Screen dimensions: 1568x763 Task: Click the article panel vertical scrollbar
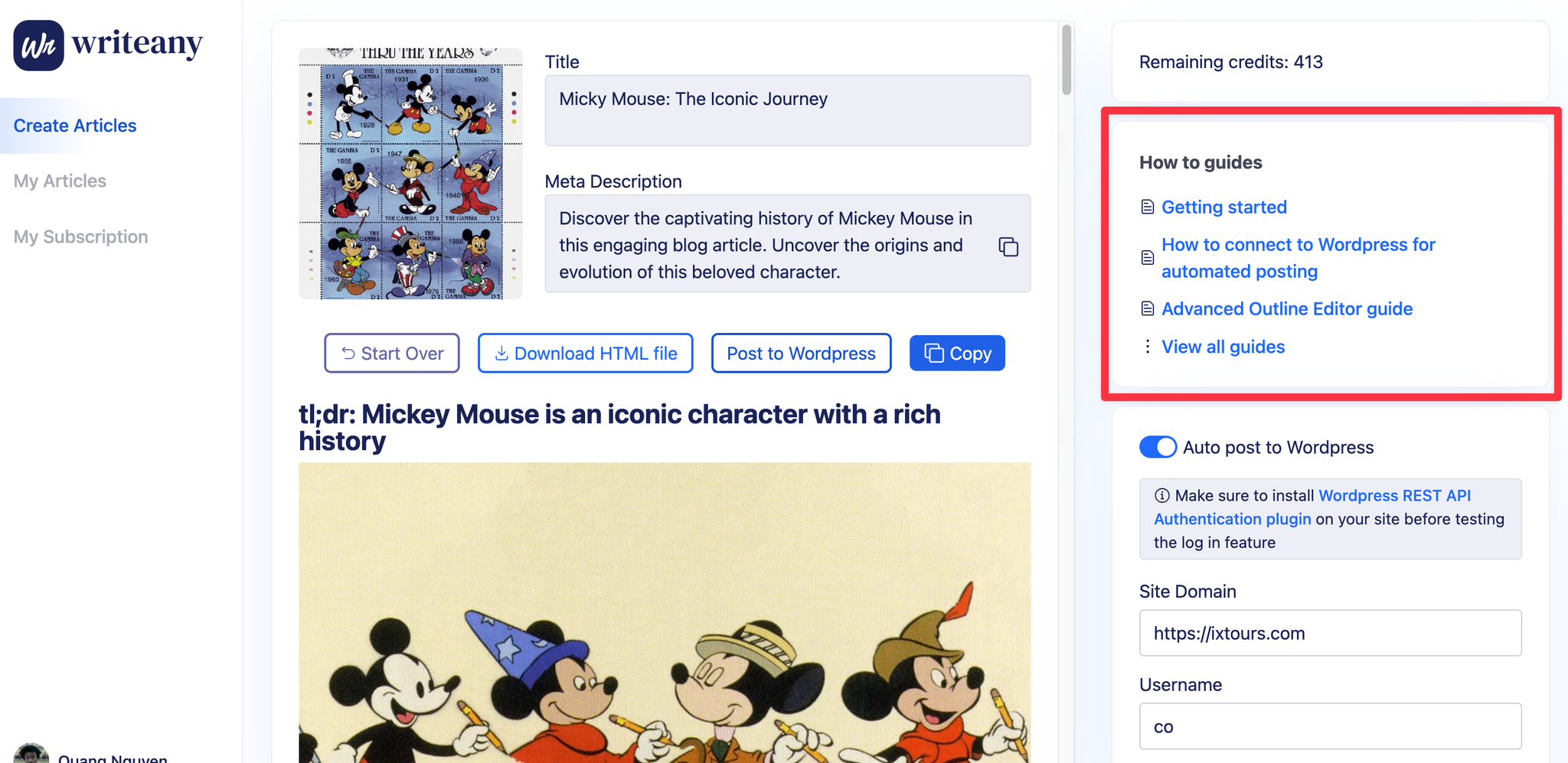1066,60
